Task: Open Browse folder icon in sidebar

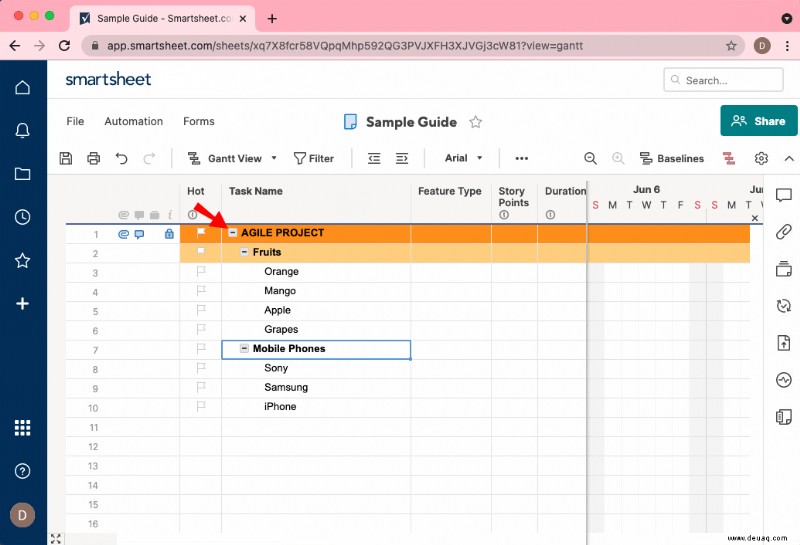Action: (22, 174)
